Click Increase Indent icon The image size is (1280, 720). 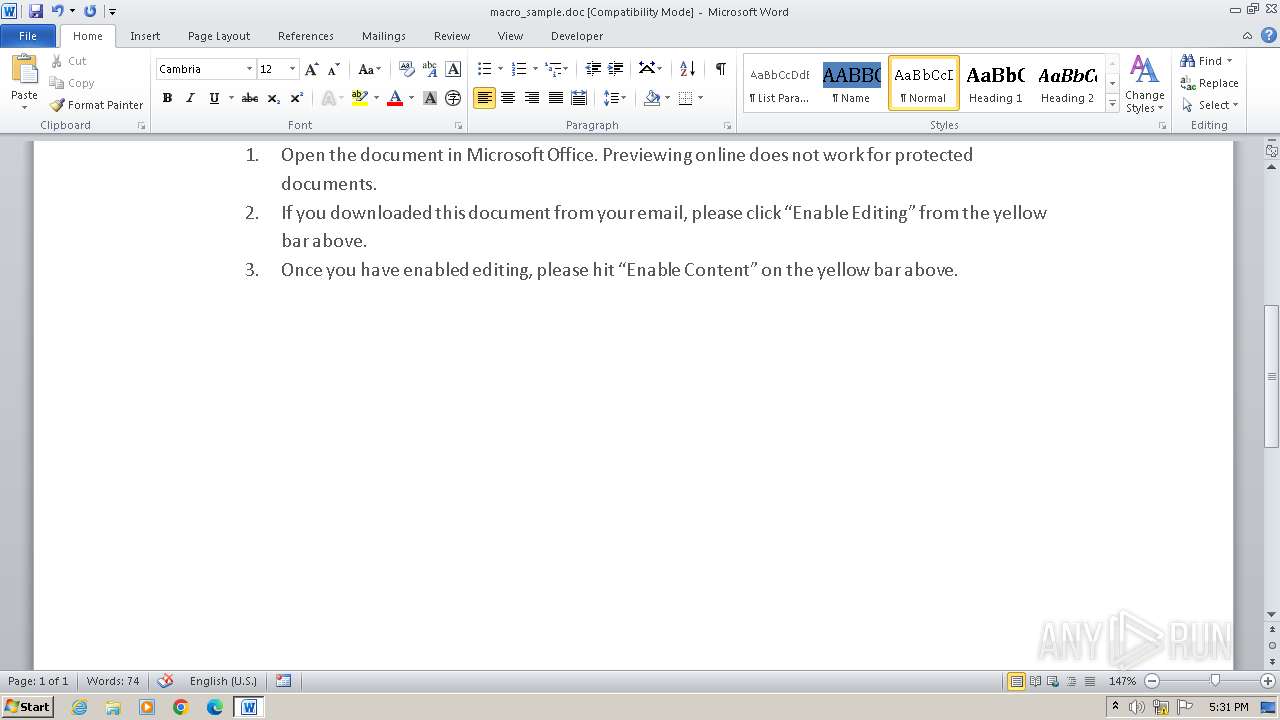(x=616, y=69)
